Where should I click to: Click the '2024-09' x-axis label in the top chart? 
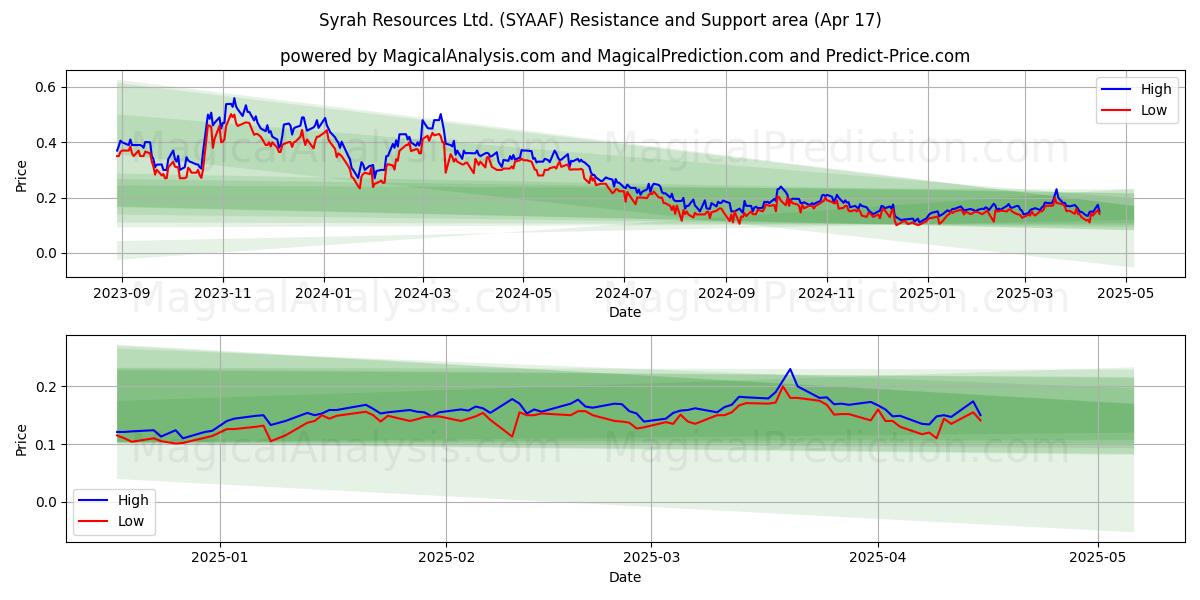coord(726,295)
